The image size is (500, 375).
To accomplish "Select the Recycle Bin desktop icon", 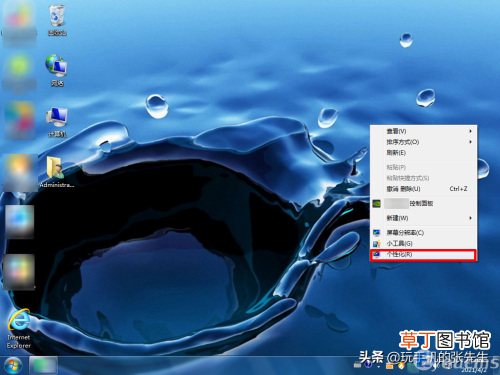I will pos(57,20).
